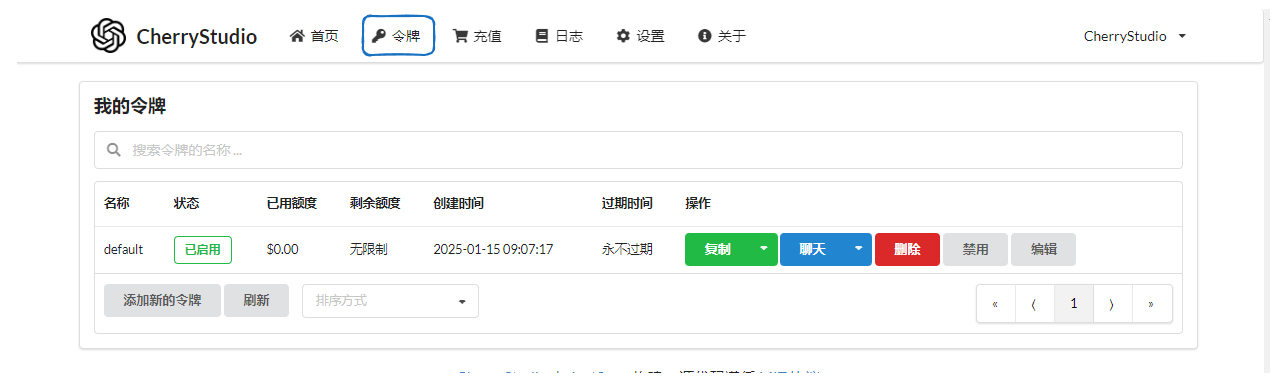Open the 首页 home menu item
The image size is (1276, 383).
click(314, 36)
